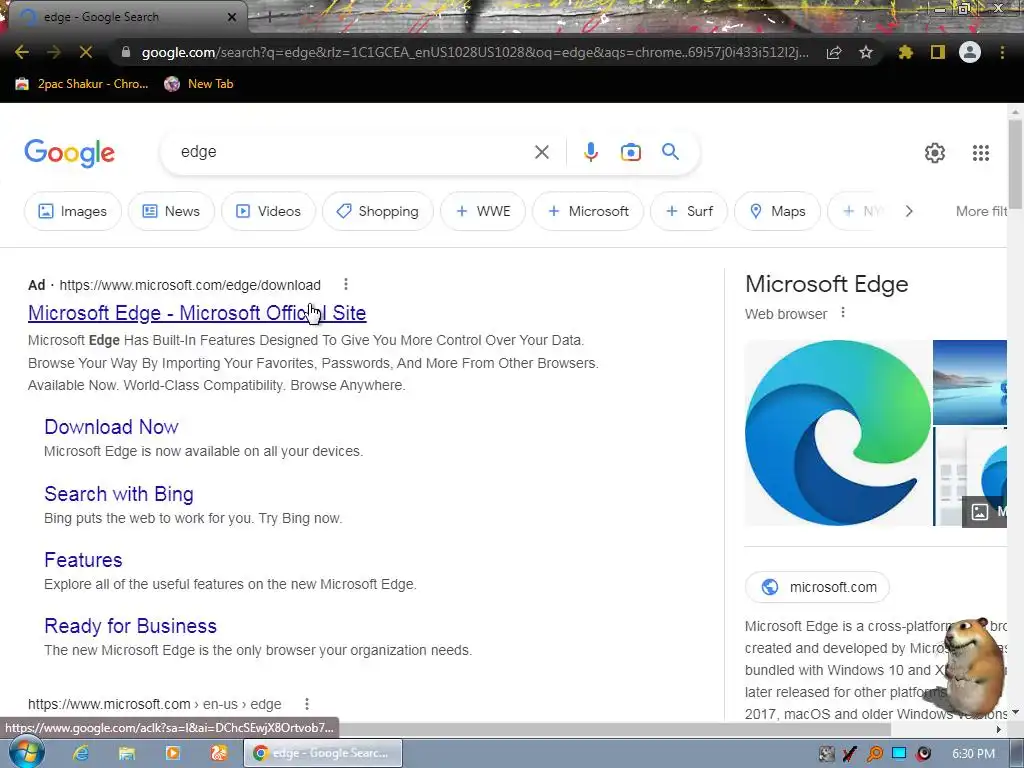Open the ad's three-dot info menu
This screenshot has width=1024, height=768.
345,284
